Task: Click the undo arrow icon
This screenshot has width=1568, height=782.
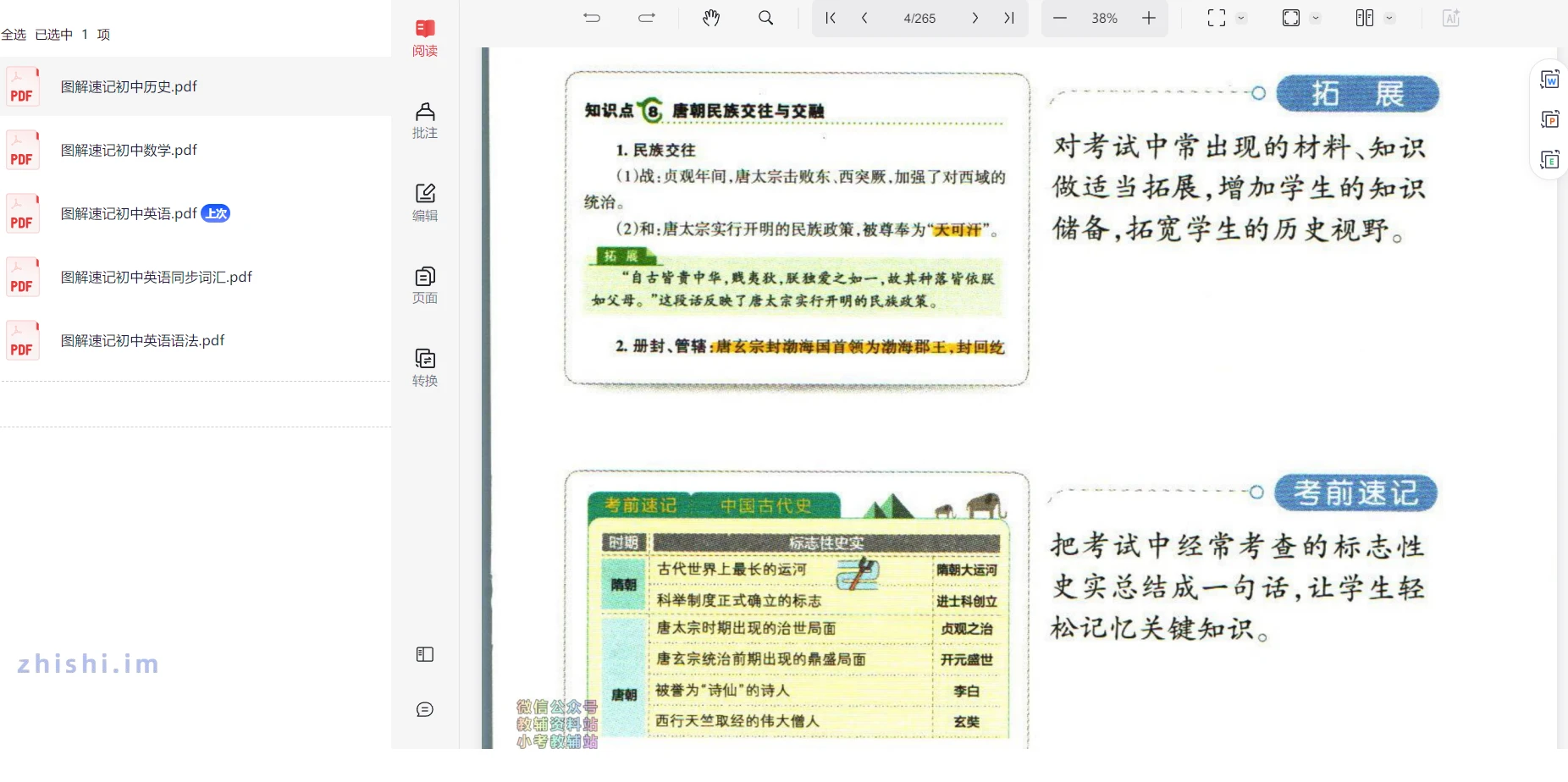Action: point(592,18)
